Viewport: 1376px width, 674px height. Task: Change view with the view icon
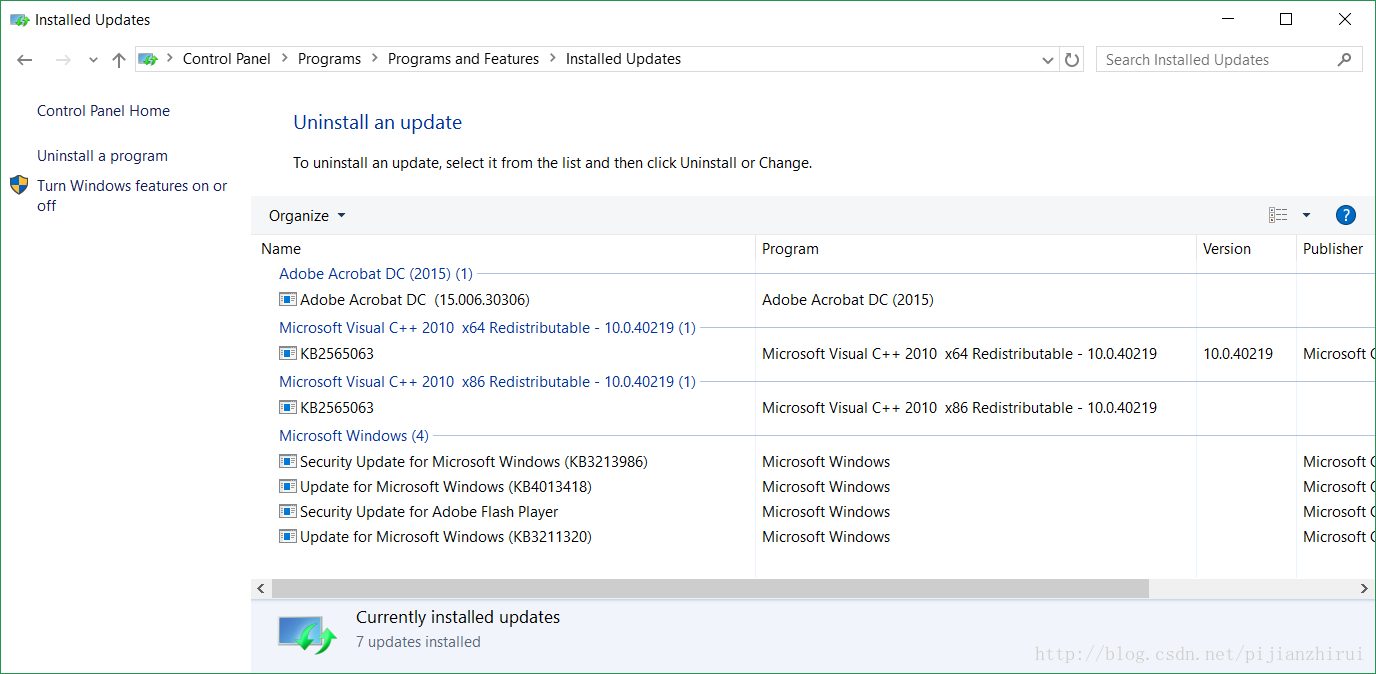pyautogui.click(x=1278, y=215)
